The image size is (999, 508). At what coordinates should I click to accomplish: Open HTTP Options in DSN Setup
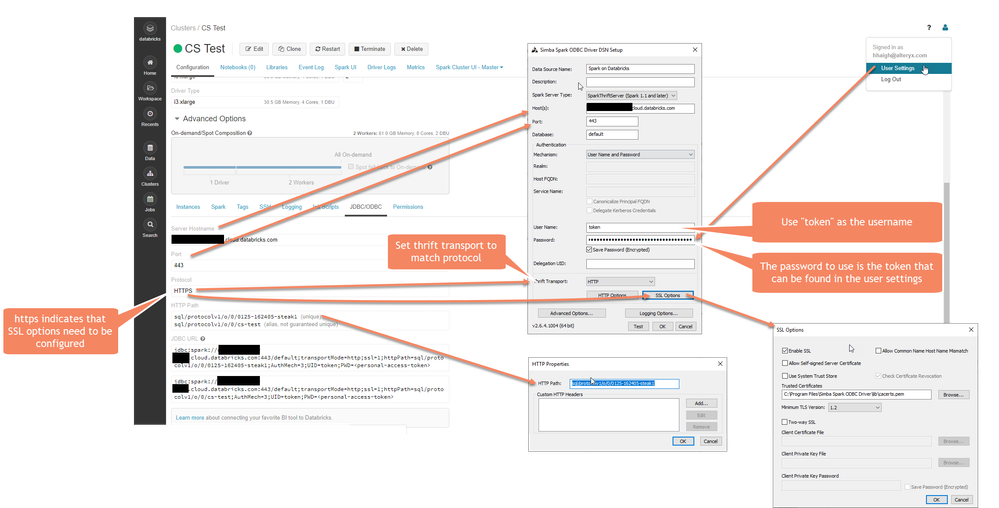pos(613,296)
